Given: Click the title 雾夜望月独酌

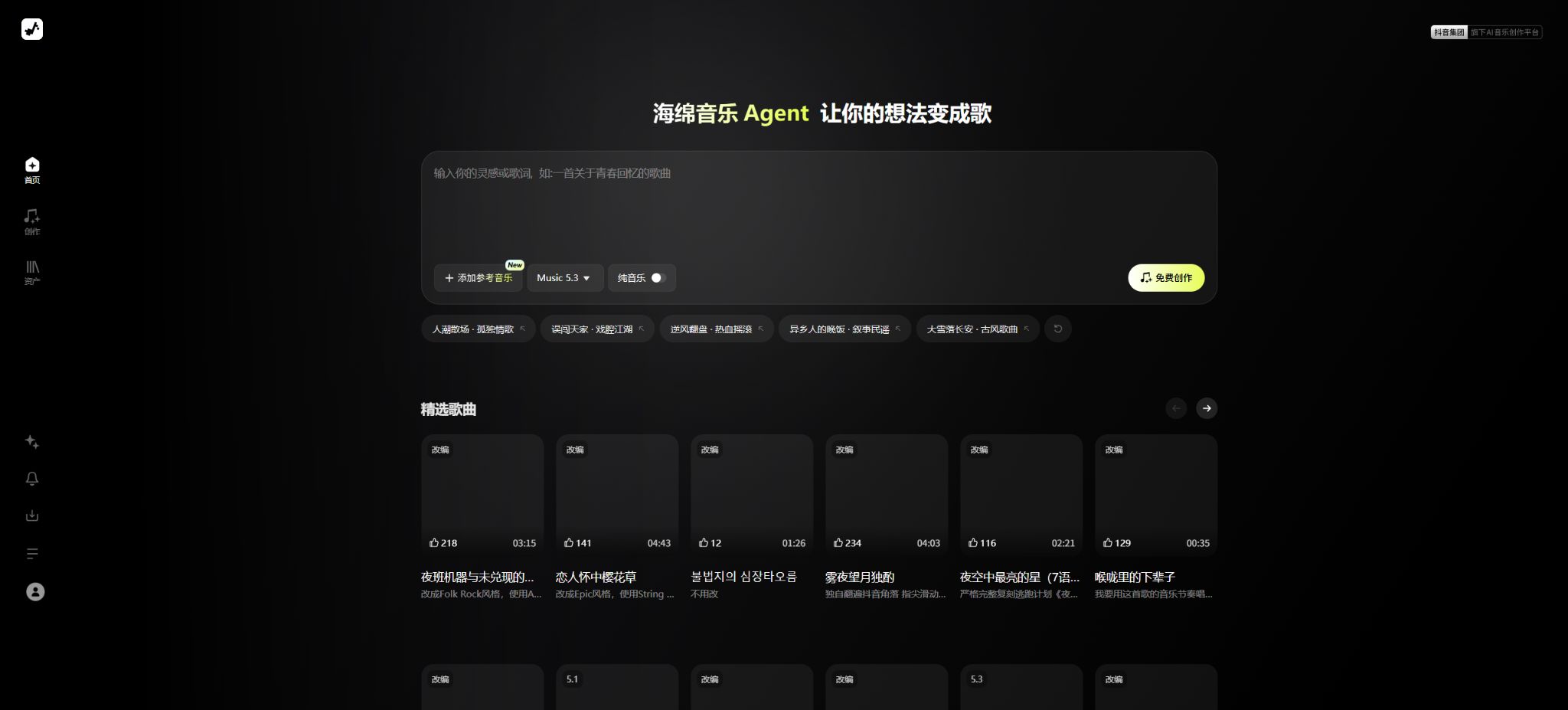Looking at the screenshot, I should click(x=860, y=577).
